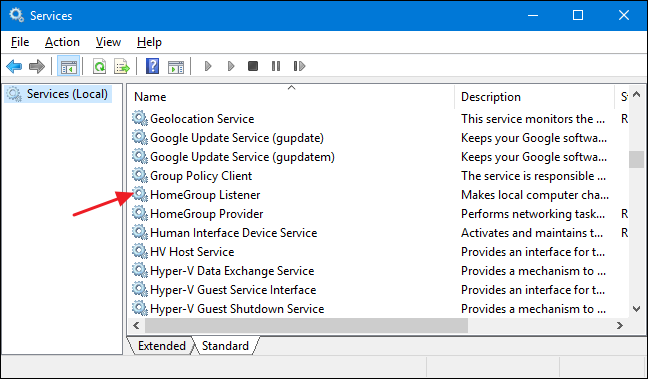Go back with the blue Back arrow
Image resolution: width=648 pixels, height=379 pixels.
[14, 66]
